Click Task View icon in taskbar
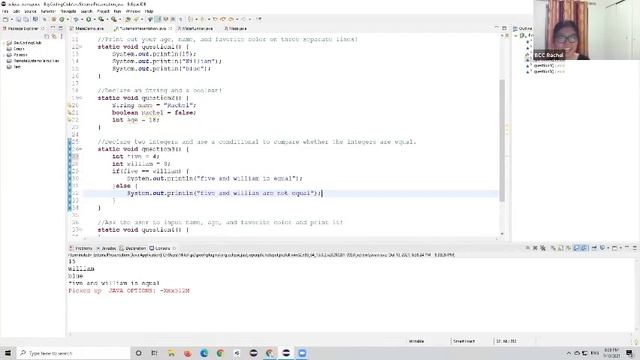The width and height of the screenshot is (640, 360). pyautogui.click(x=154, y=353)
